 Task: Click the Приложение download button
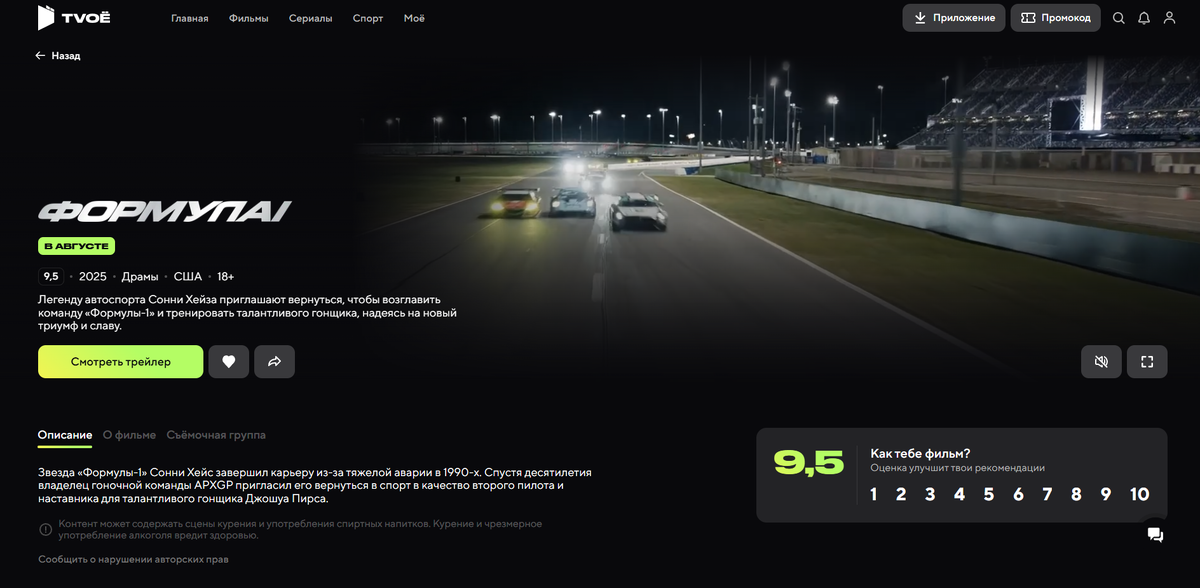click(954, 18)
